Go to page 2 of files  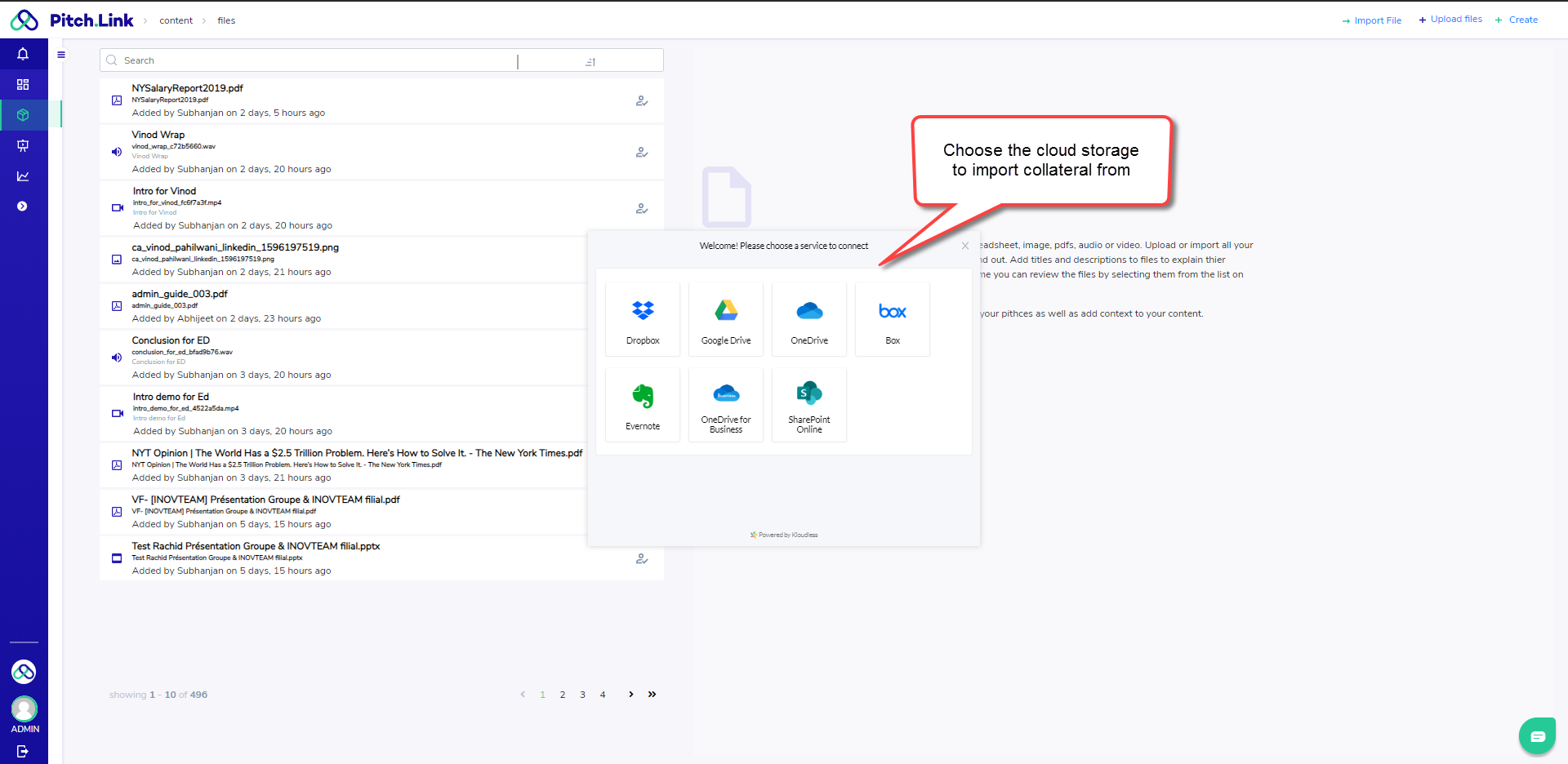point(563,695)
